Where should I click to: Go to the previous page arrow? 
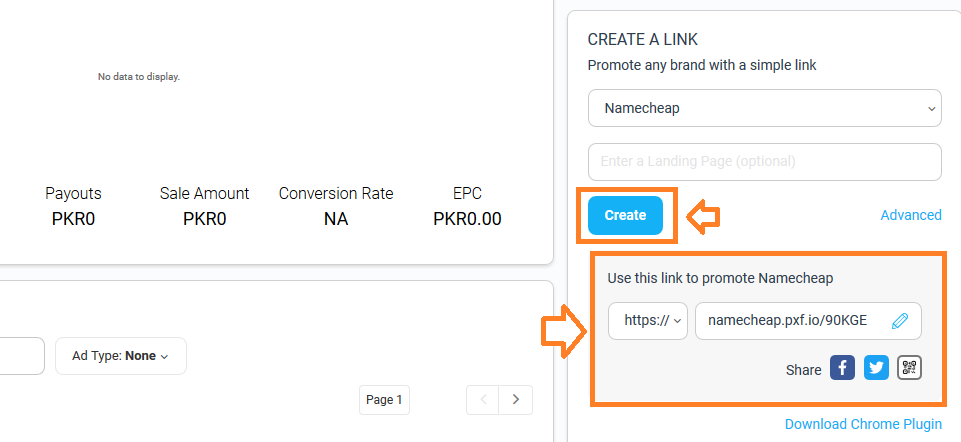[x=483, y=400]
